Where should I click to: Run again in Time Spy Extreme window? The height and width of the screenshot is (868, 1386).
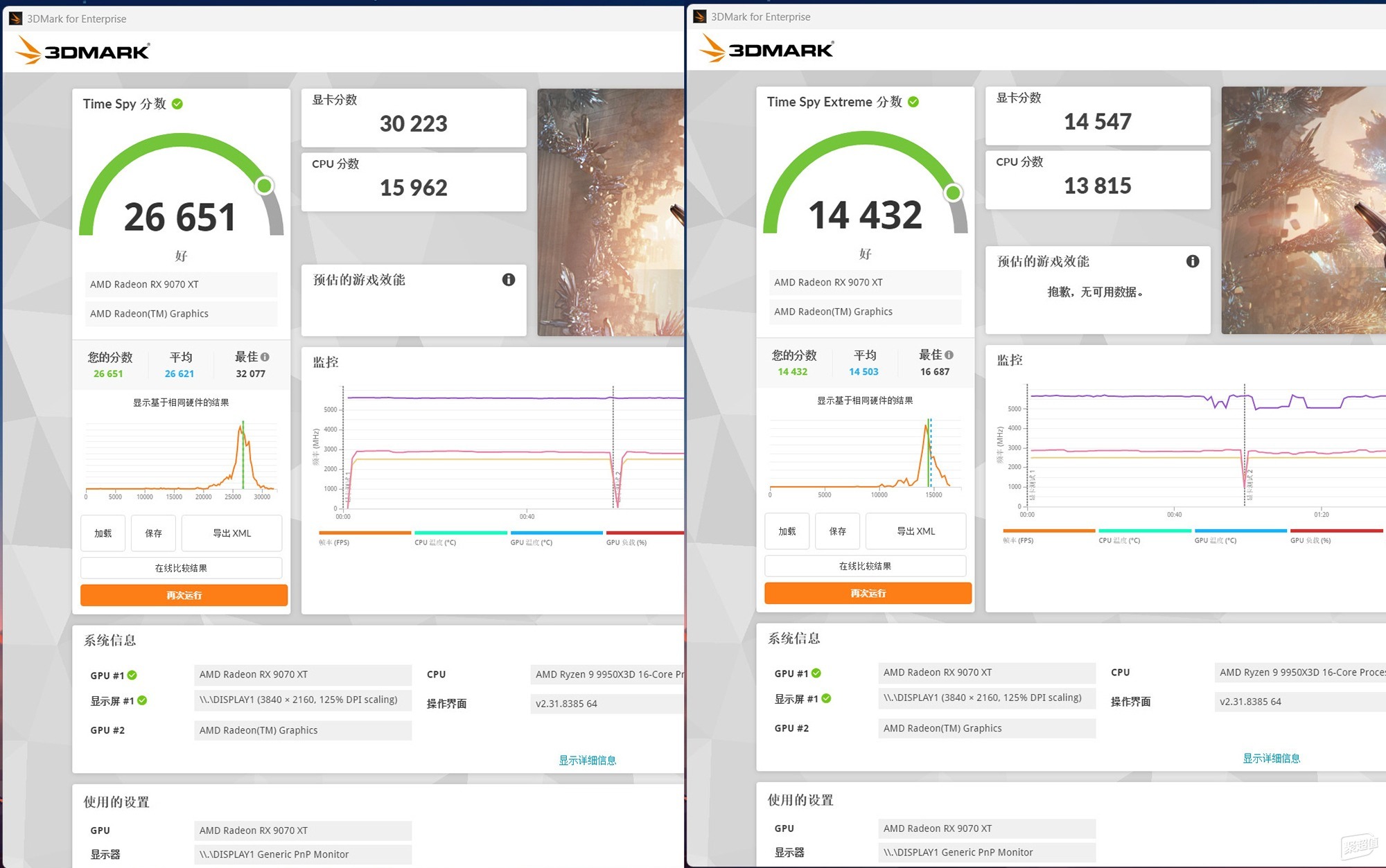[x=868, y=593]
